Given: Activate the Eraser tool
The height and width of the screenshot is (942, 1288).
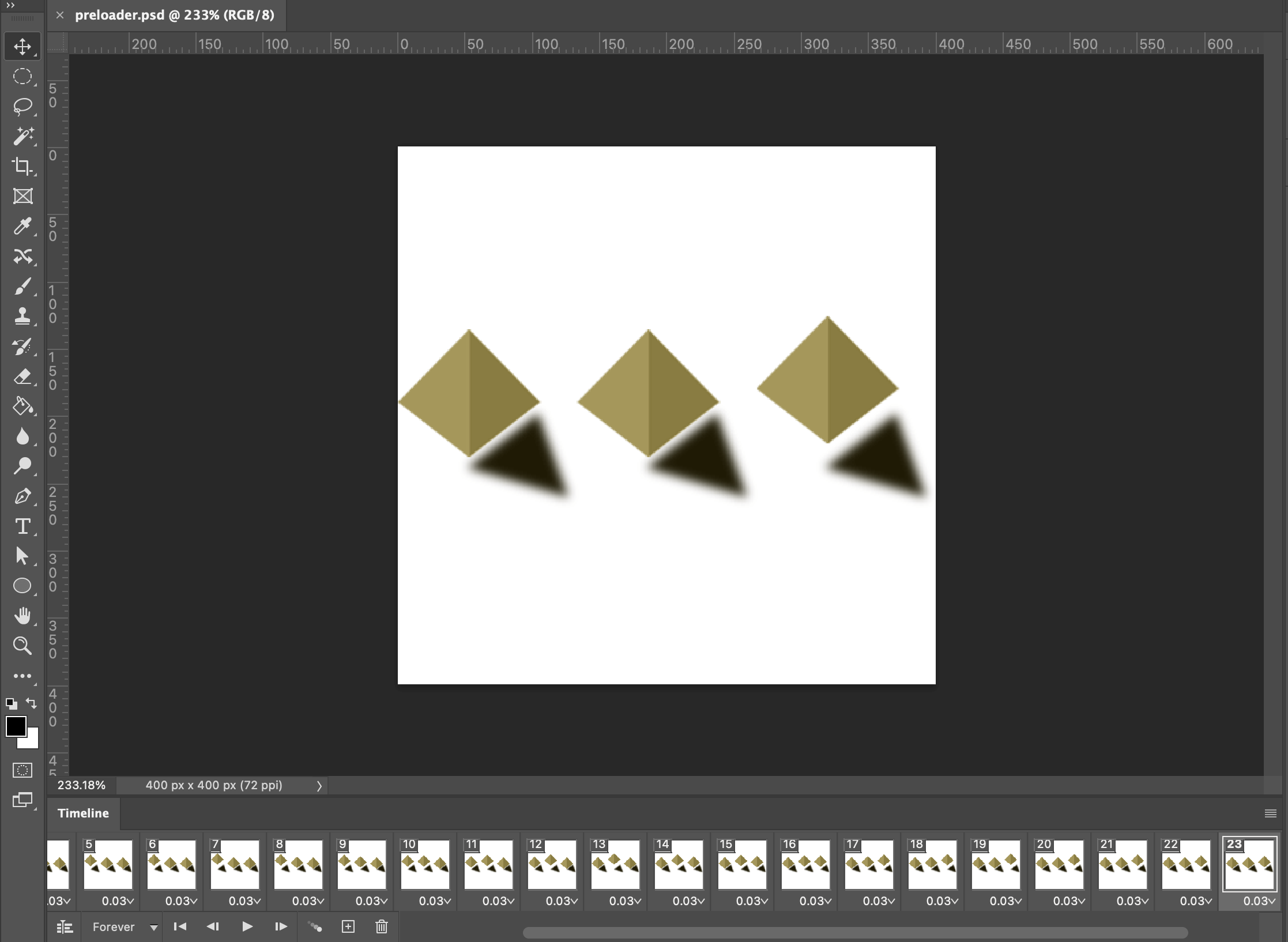Looking at the screenshot, I should click(x=22, y=376).
